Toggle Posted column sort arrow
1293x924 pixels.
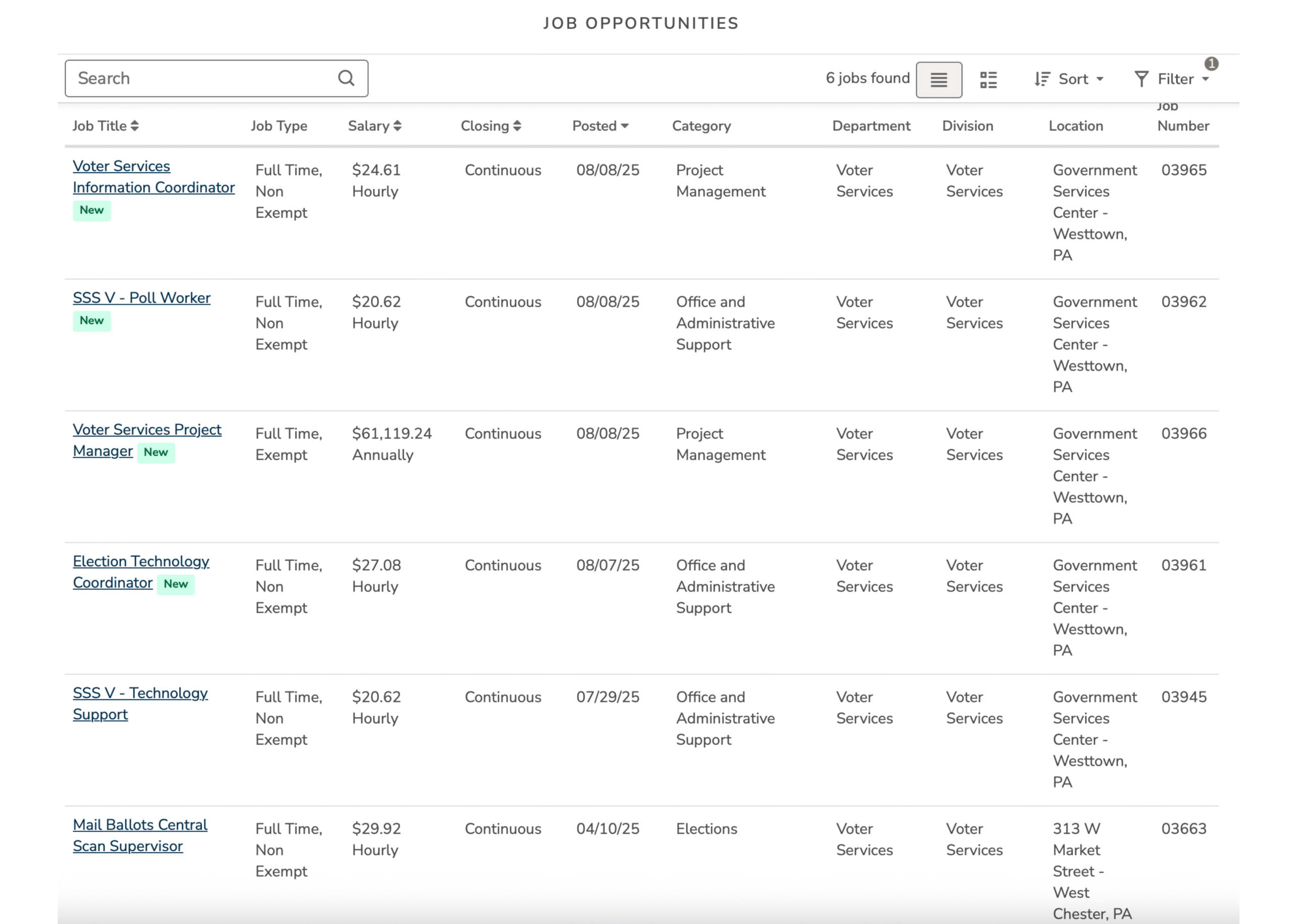(x=625, y=126)
